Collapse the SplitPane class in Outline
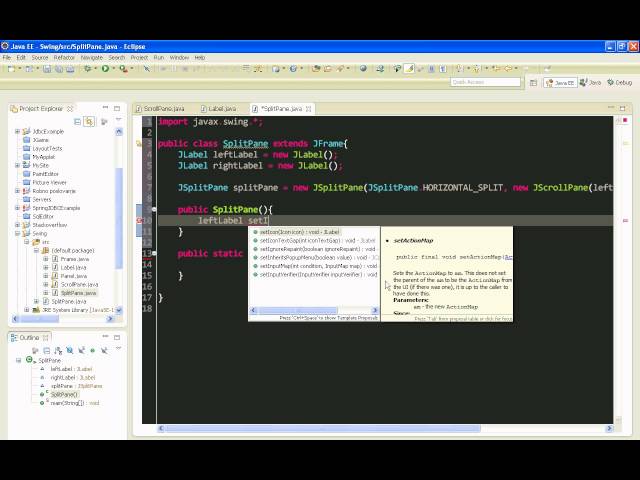The width and height of the screenshot is (640, 480). (18, 360)
